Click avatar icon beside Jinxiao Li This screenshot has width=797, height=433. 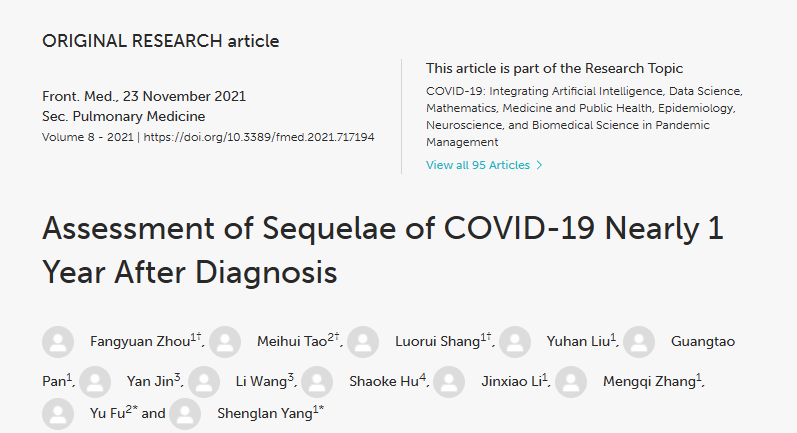click(452, 381)
